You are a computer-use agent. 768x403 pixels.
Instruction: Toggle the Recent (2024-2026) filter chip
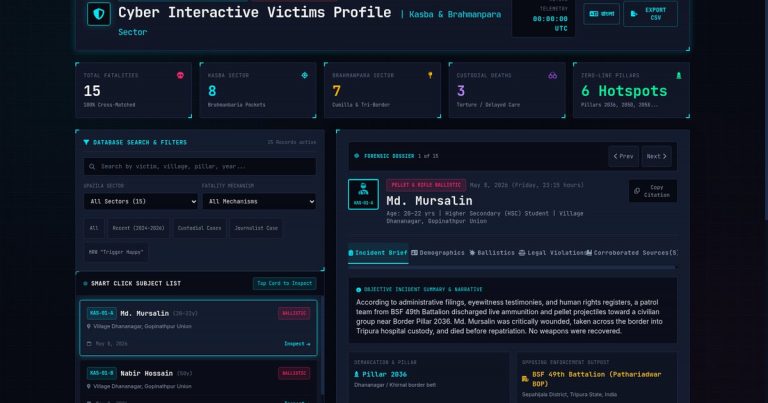(139, 228)
